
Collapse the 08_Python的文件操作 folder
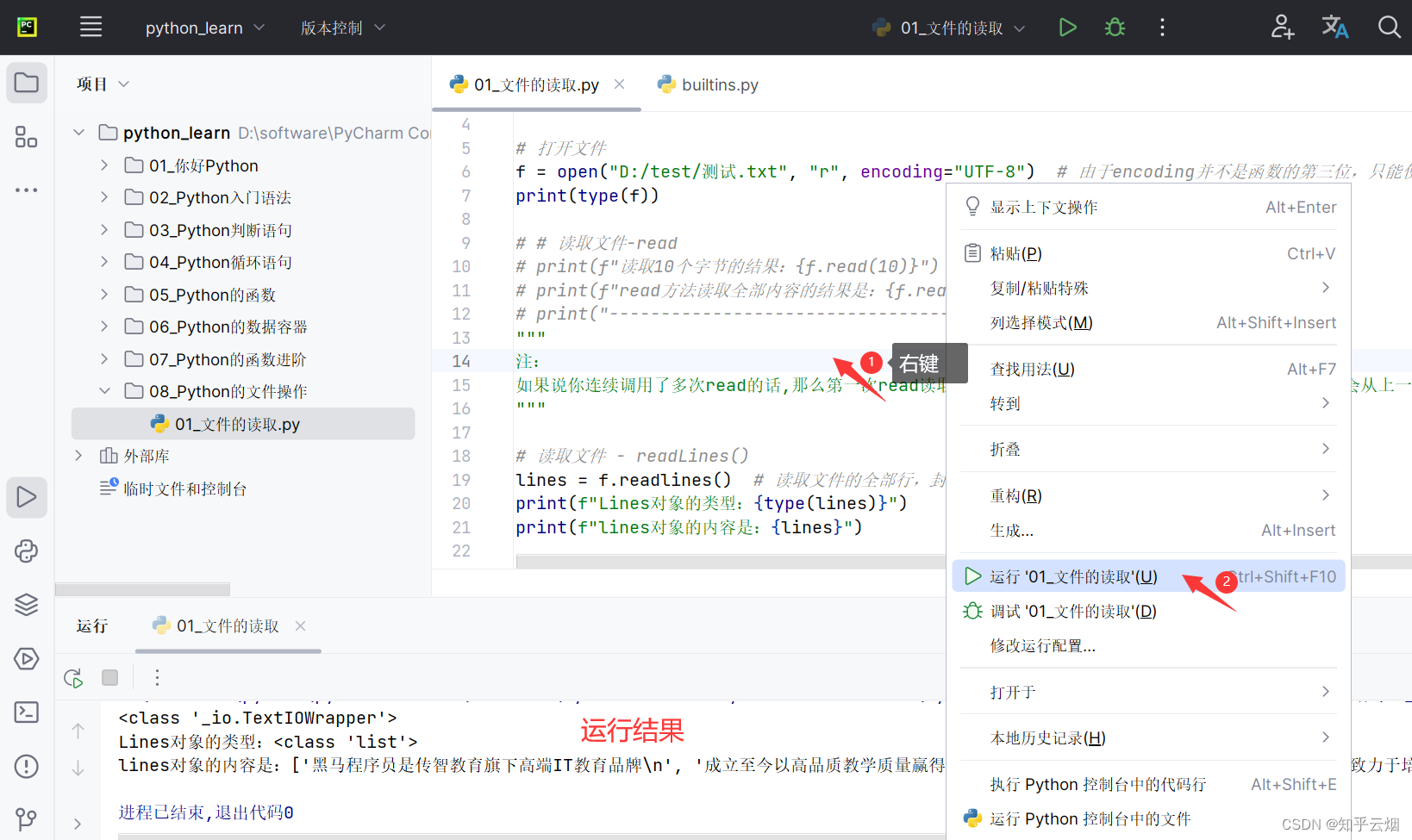pos(104,391)
